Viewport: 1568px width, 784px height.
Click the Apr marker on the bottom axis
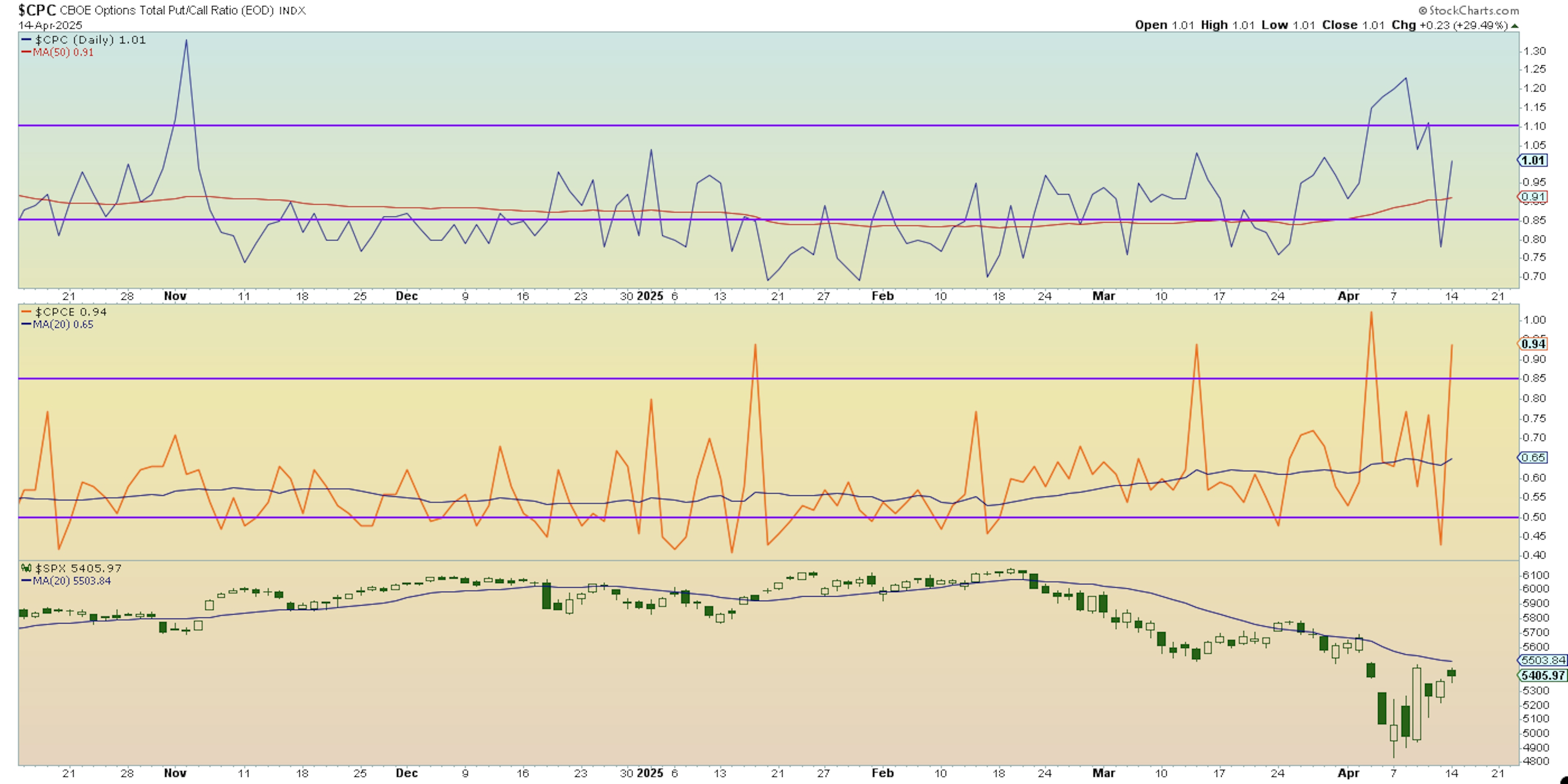click(1347, 773)
